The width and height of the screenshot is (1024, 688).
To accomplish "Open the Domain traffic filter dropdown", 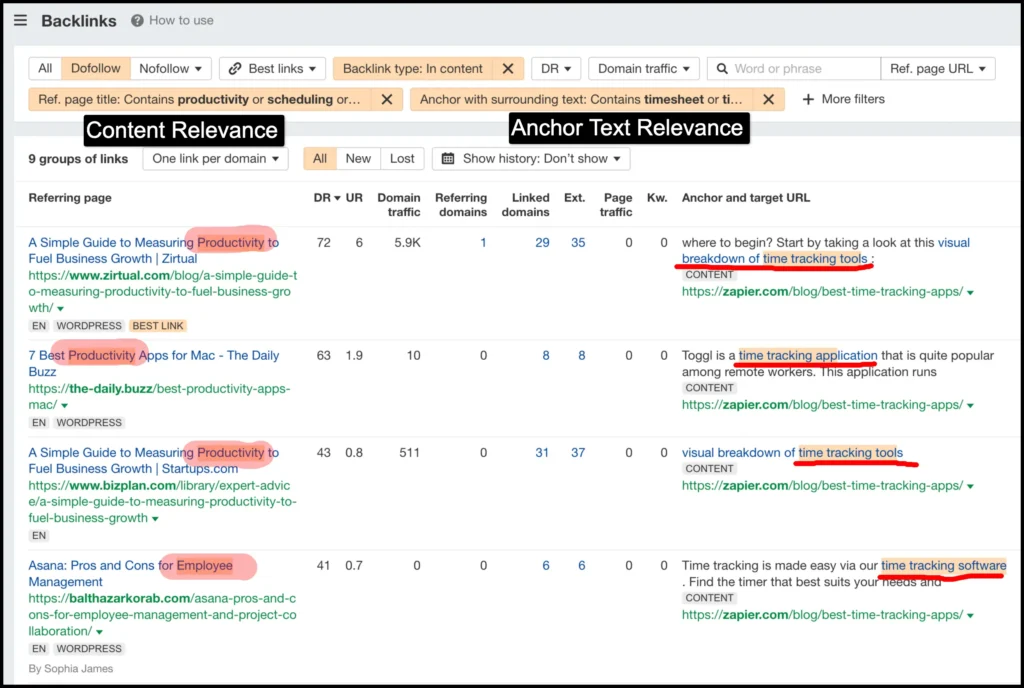I will [644, 69].
